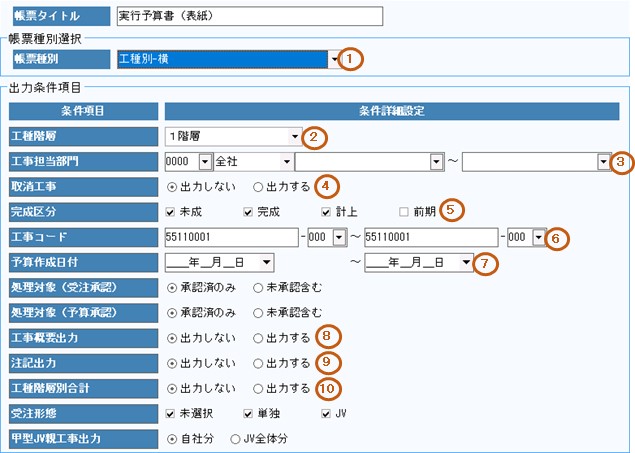Viewport: 635px width, 453px height.
Task: Select 出力する for 工種階層別合計
Action: click(x=259, y=387)
